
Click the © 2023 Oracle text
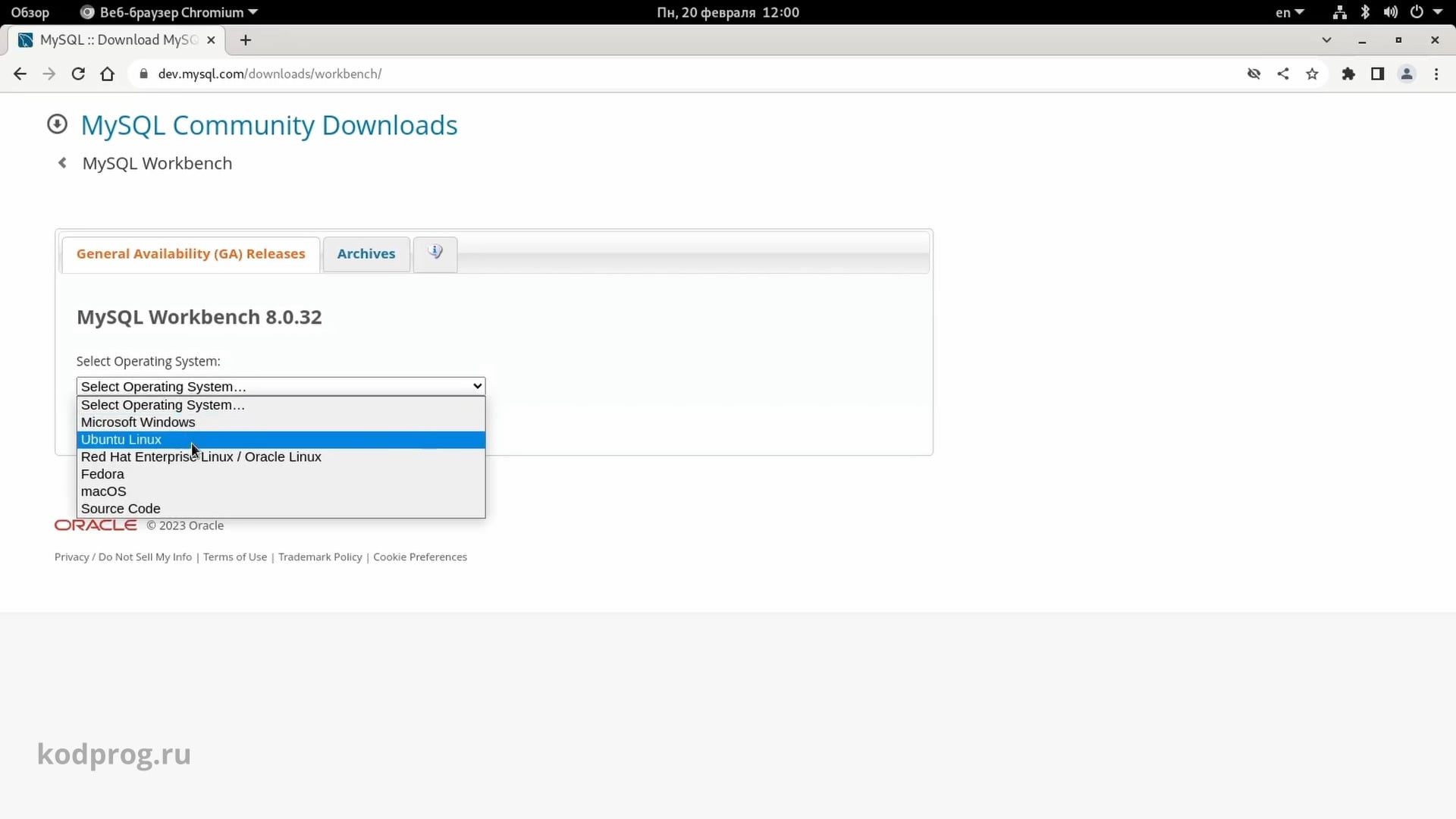point(185,526)
